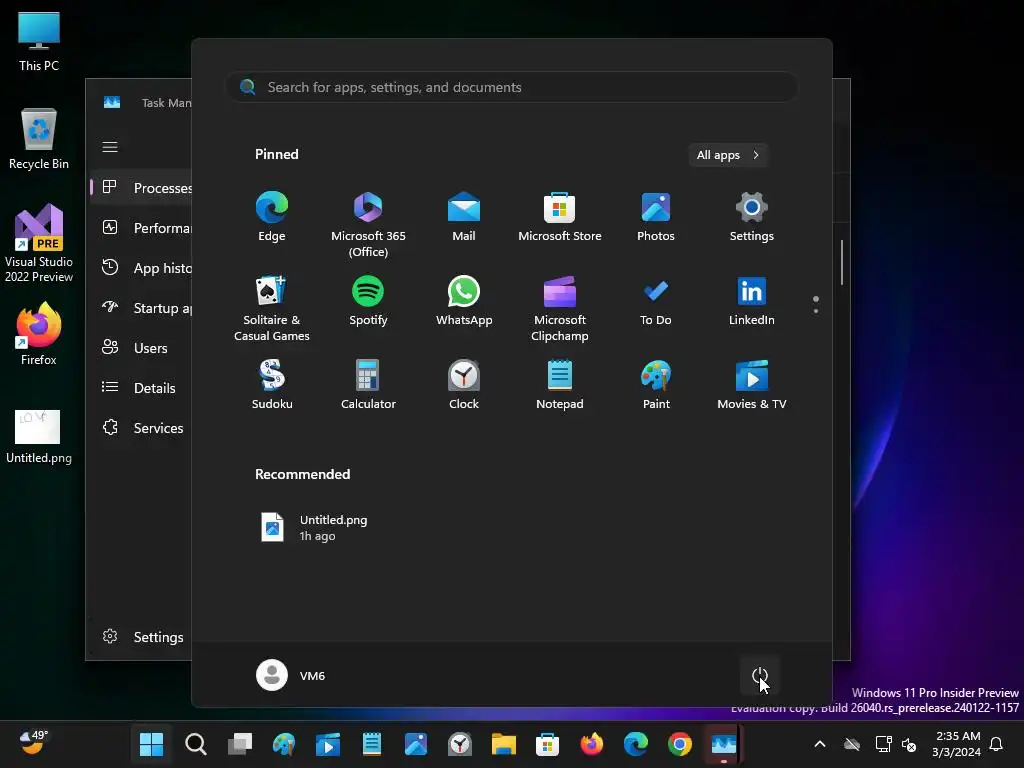Open Paint from pinned apps

656,385
